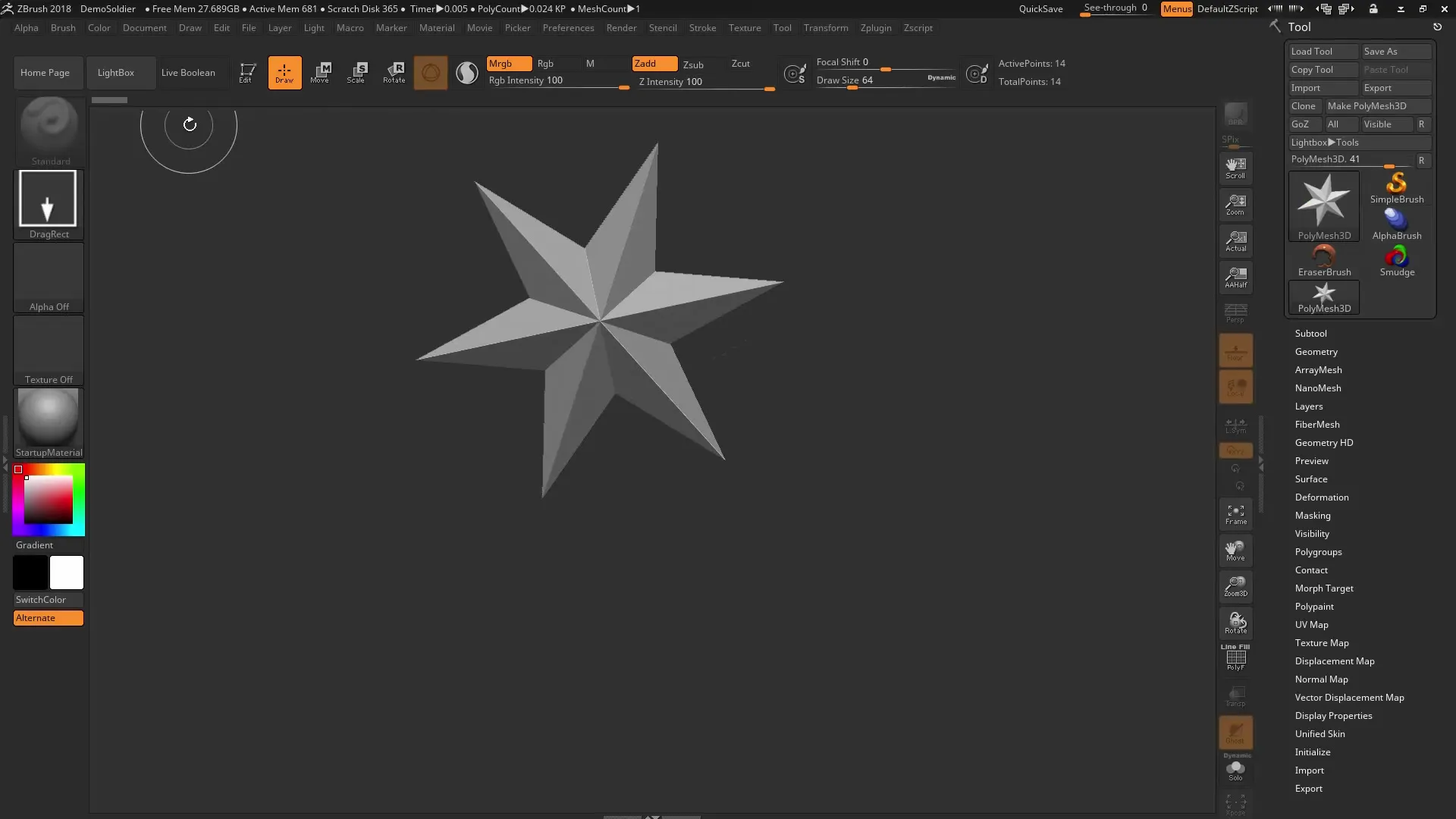1456x819 pixels.
Task: Toggle PolyF line fill display
Action: 1235,658
